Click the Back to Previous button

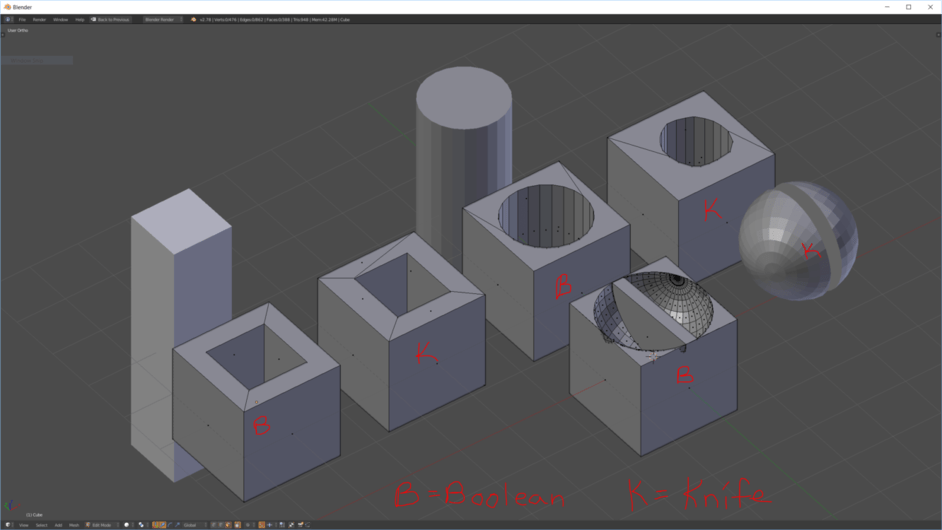(x=110, y=19)
